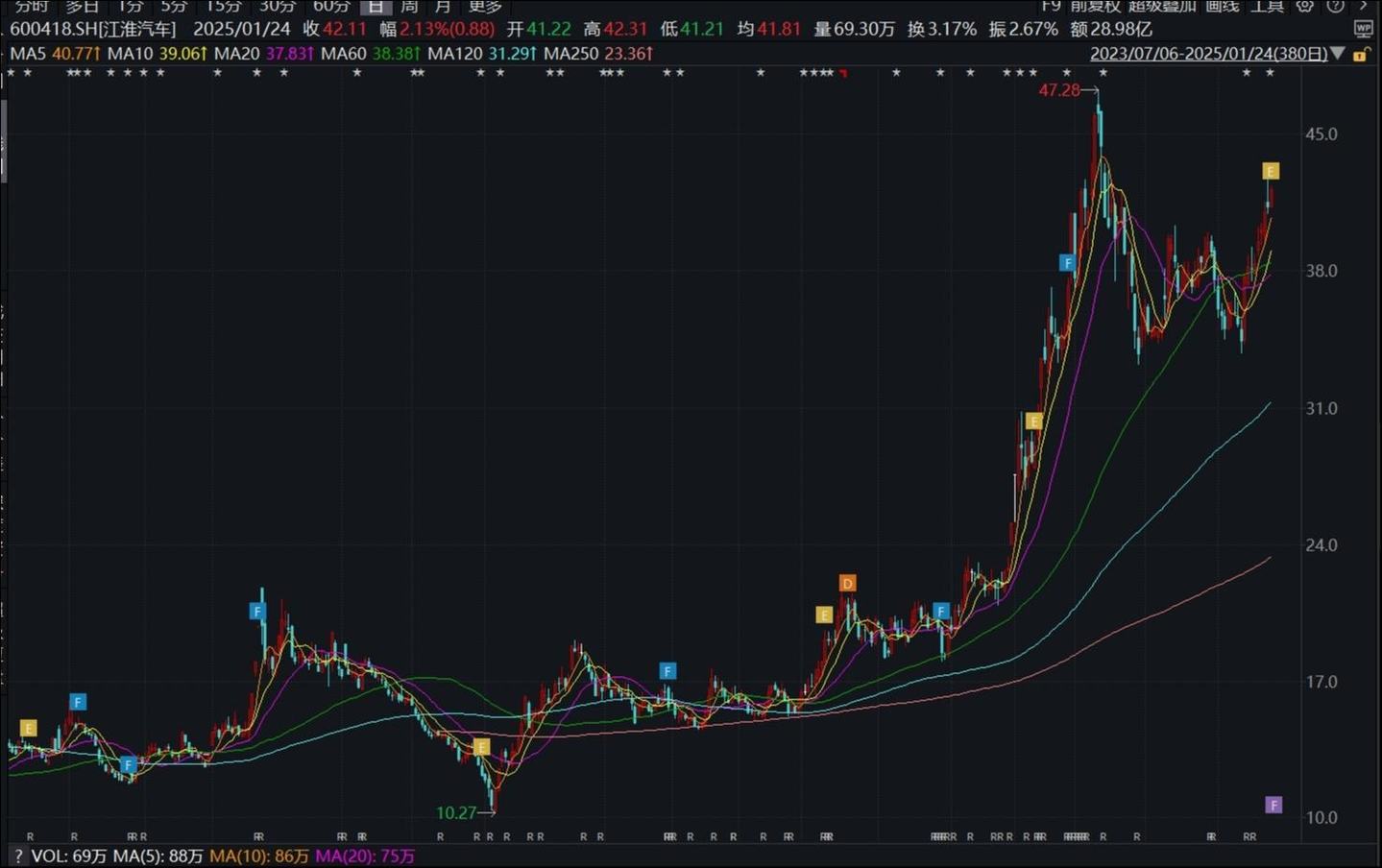The image size is (1382, 868).
Task: Click the blue F marker near the 38.0 level
Action: (1067, 262)
